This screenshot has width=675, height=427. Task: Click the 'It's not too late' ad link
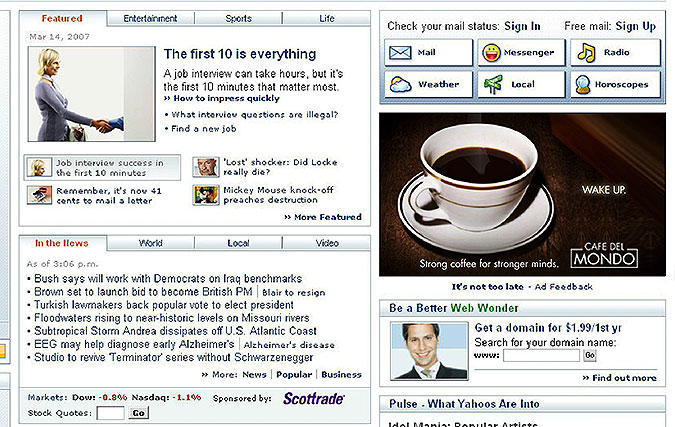pyautogui.click(x=487, y=287)
